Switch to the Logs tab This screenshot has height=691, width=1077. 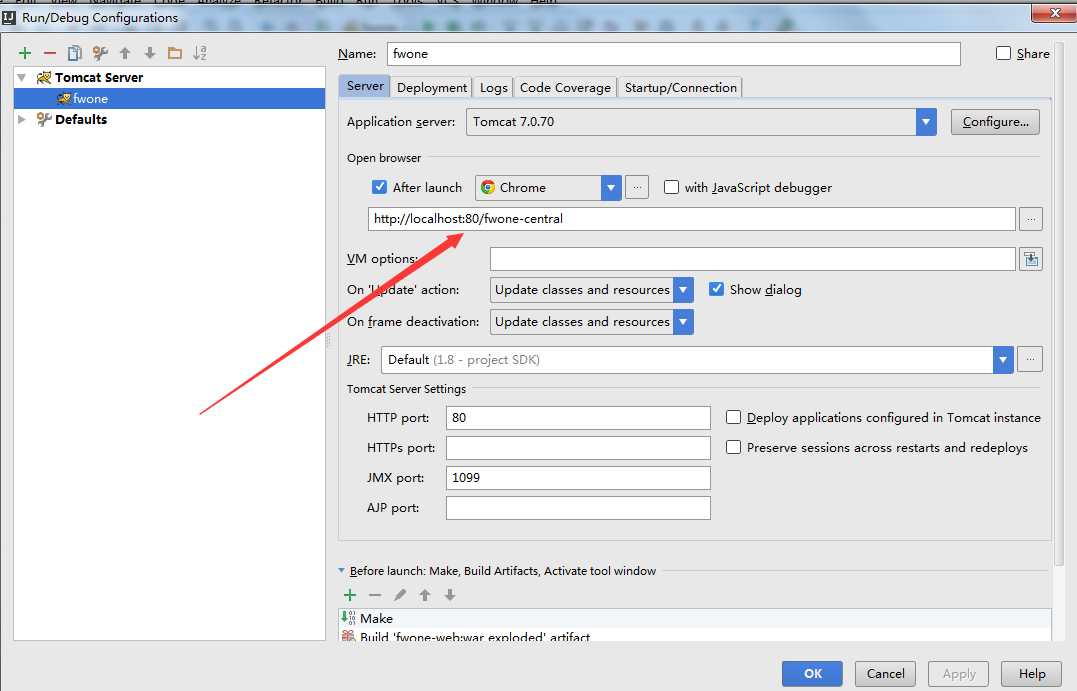493,87
